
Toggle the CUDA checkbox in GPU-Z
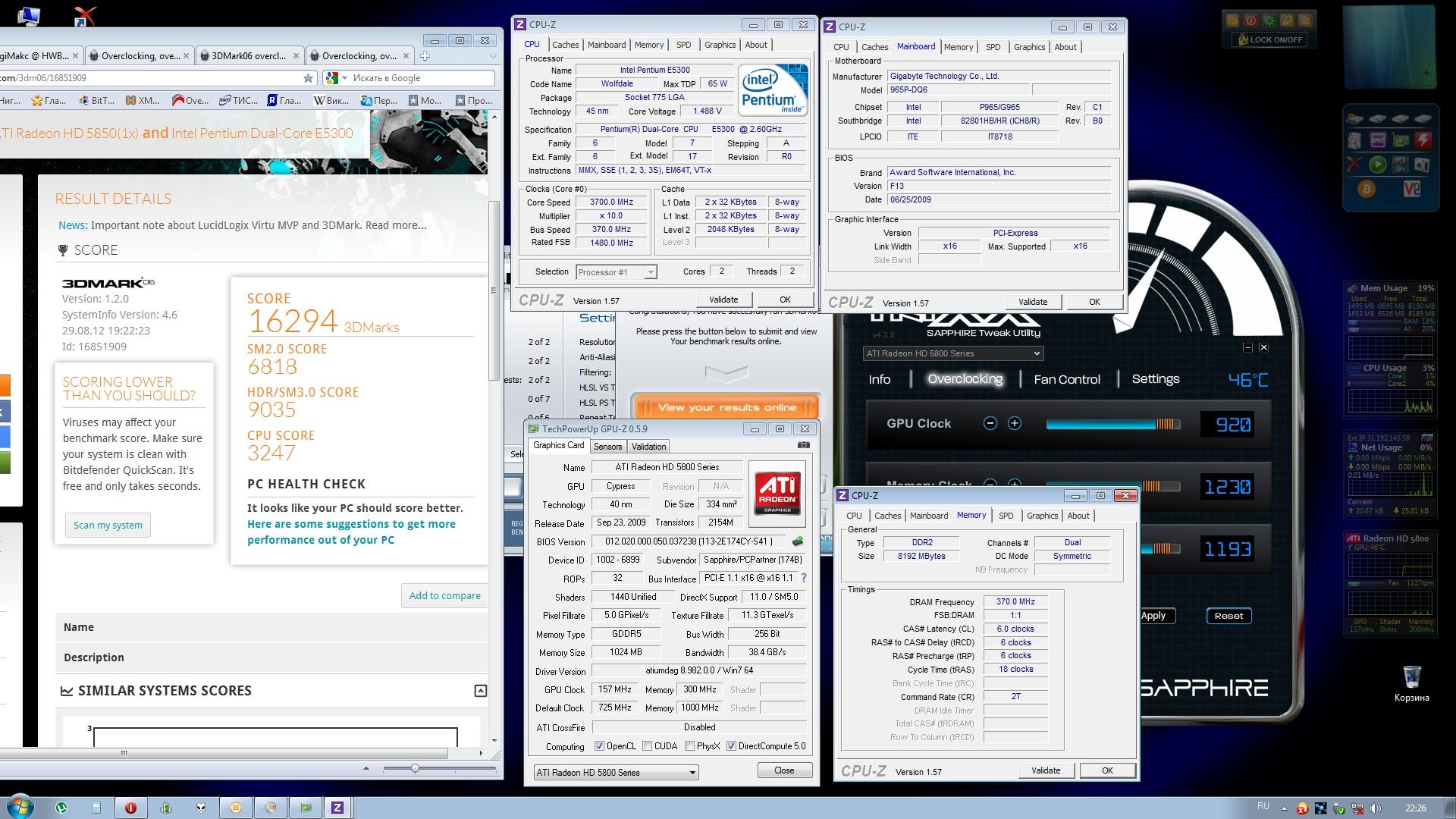647,746
